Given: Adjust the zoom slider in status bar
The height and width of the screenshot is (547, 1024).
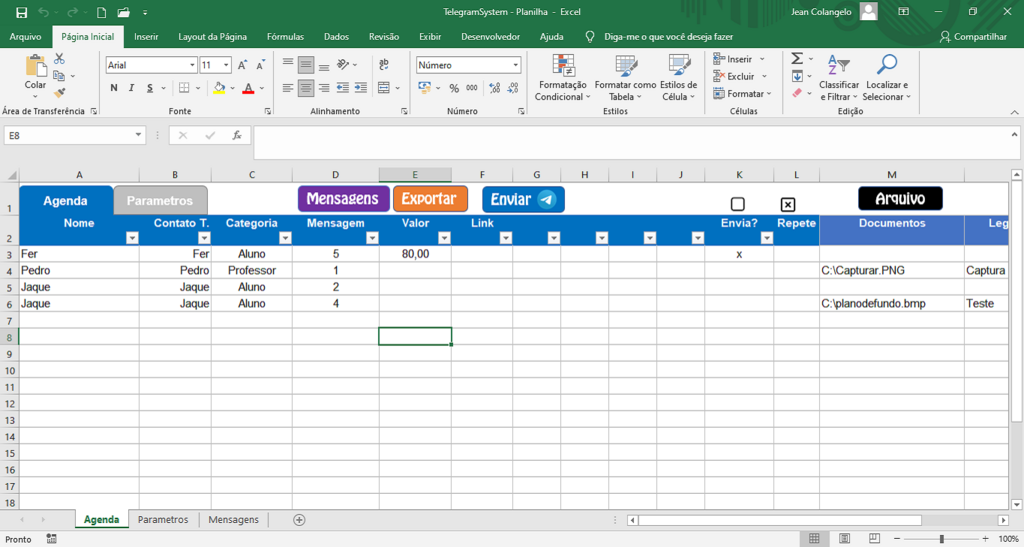Looking at the screenshot, I should point(942,539).
